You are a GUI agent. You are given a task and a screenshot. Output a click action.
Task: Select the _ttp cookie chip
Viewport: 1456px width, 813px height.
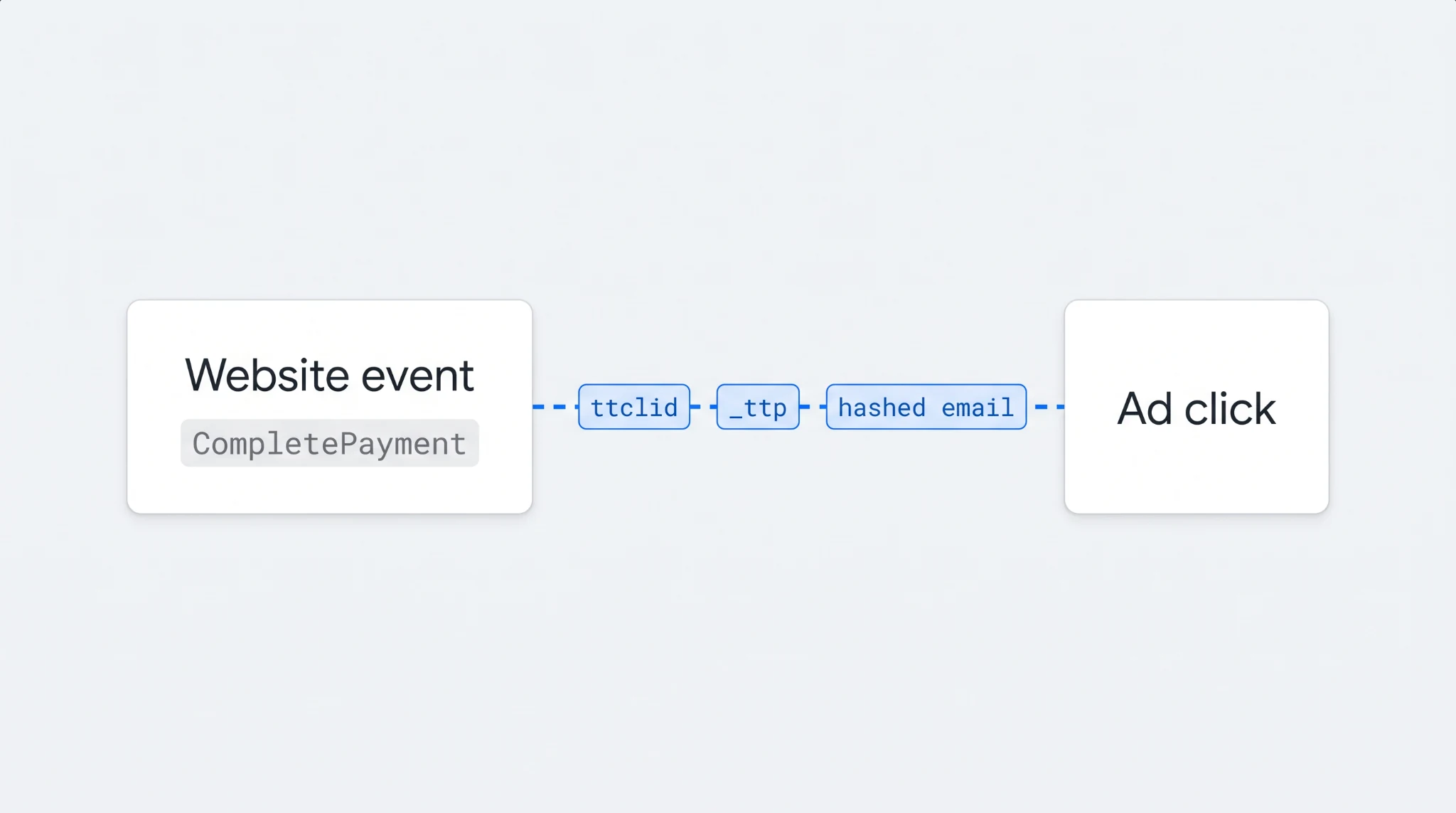click(x=758, y=407)
